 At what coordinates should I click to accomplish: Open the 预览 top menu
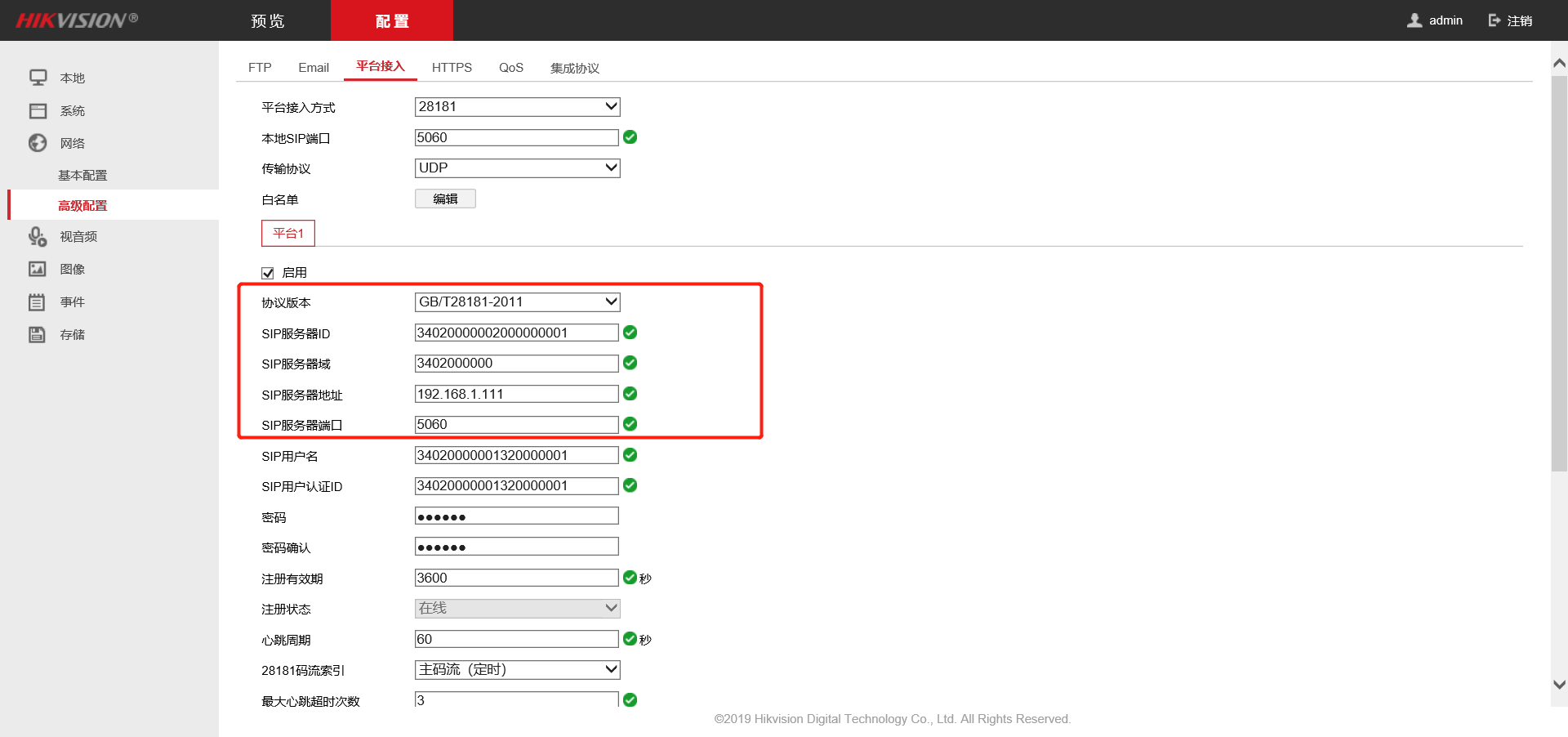pyautogui.click(x=268, y=20)
